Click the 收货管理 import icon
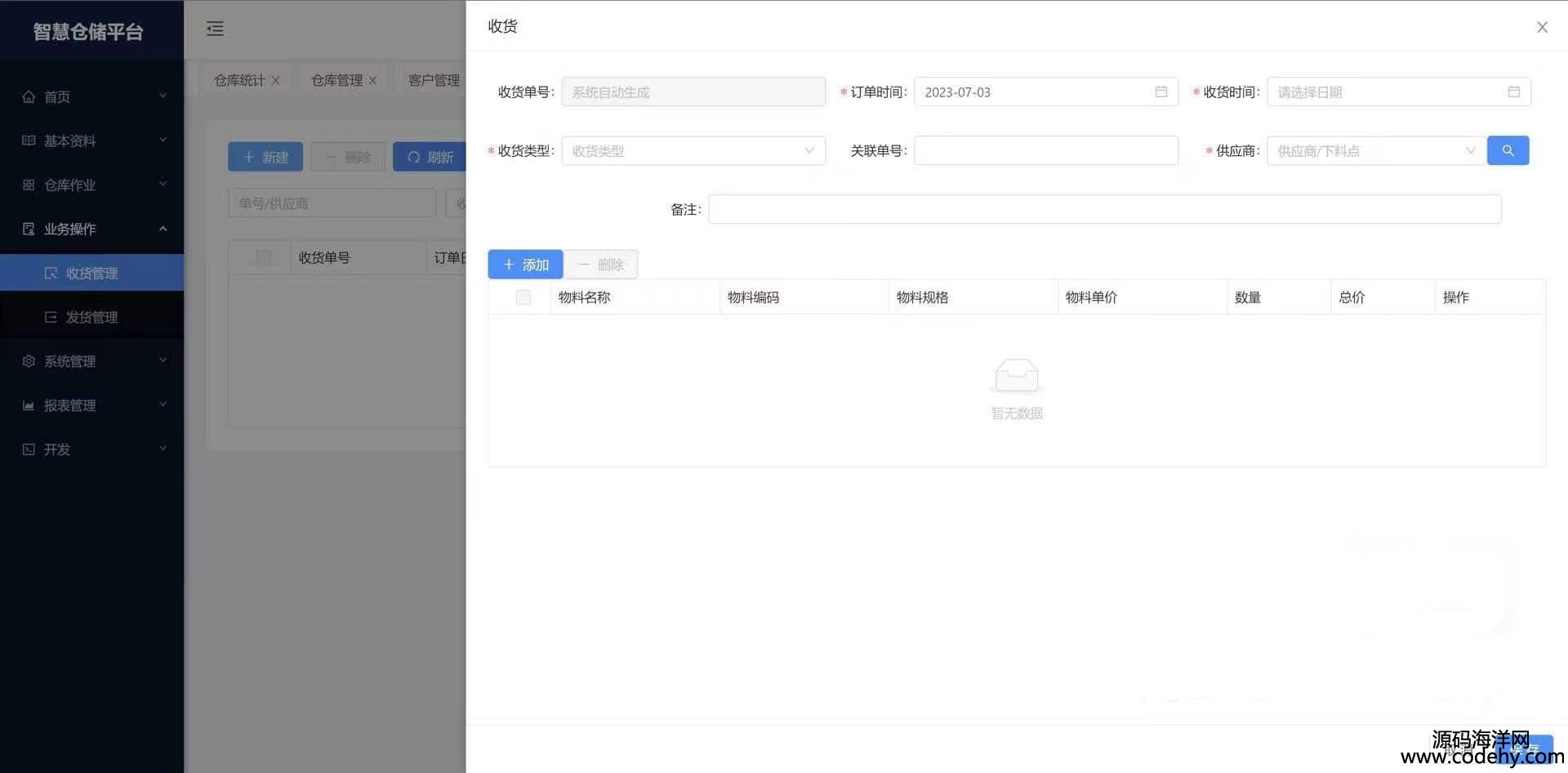 pos(51,273)
